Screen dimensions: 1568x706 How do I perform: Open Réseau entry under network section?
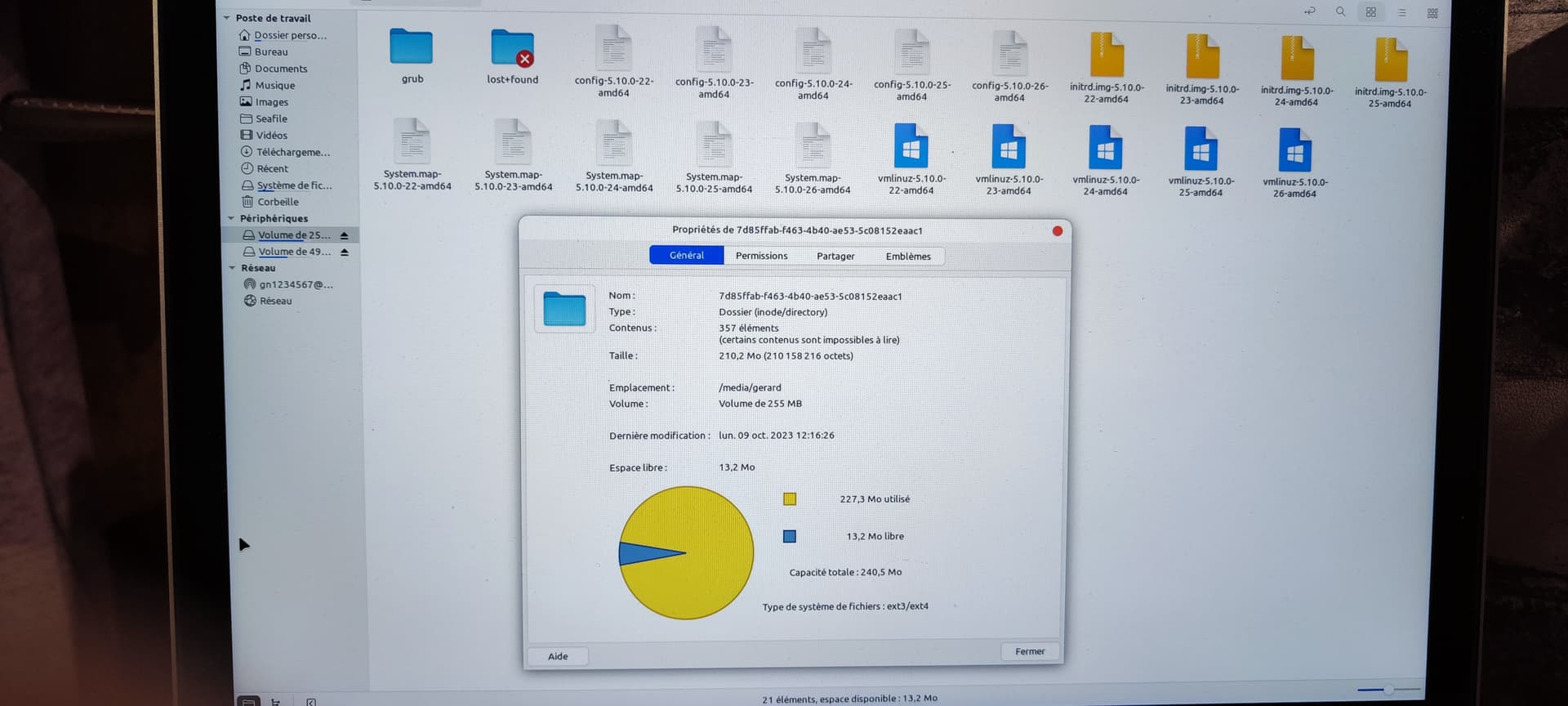point(268,301)
